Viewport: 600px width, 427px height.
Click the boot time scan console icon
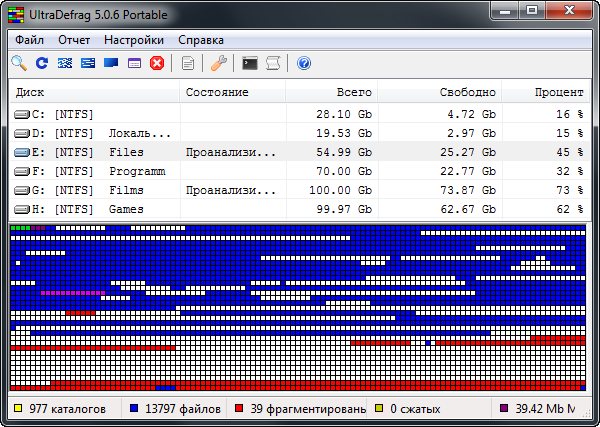point(250,63)
